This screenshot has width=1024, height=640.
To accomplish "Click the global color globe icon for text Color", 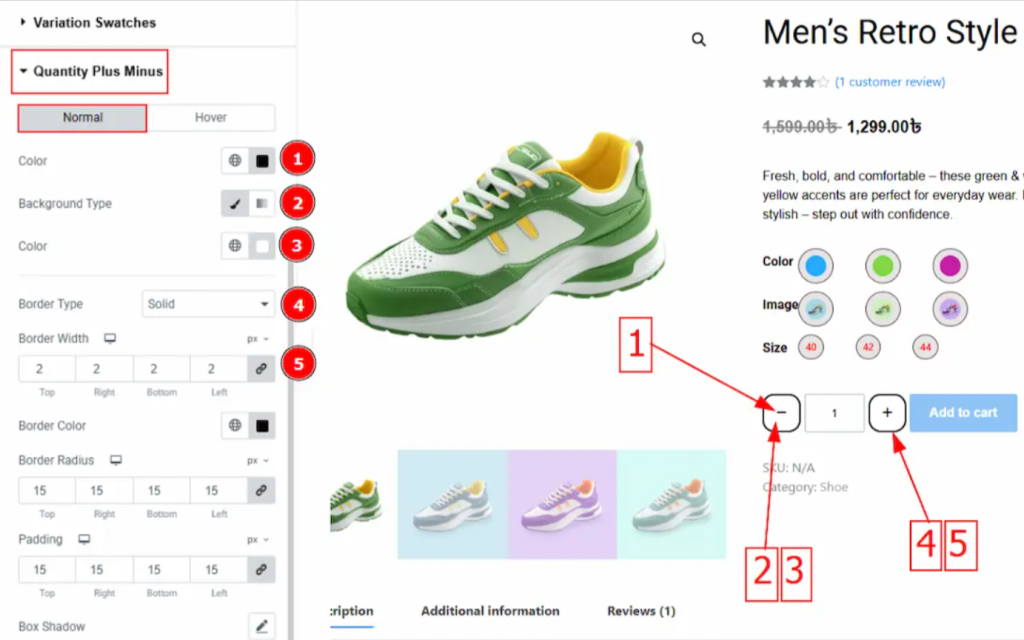I will tap(235, 161).
